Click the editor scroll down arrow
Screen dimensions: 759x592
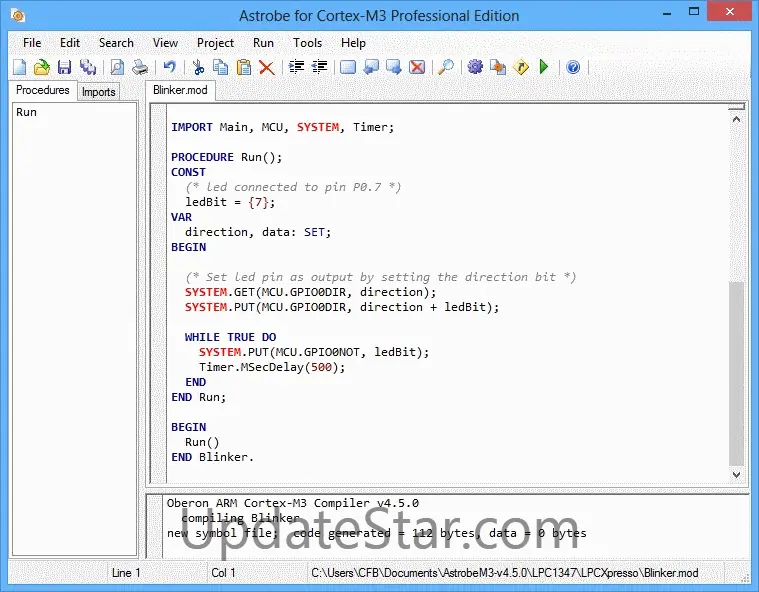(x=736, y=474)
